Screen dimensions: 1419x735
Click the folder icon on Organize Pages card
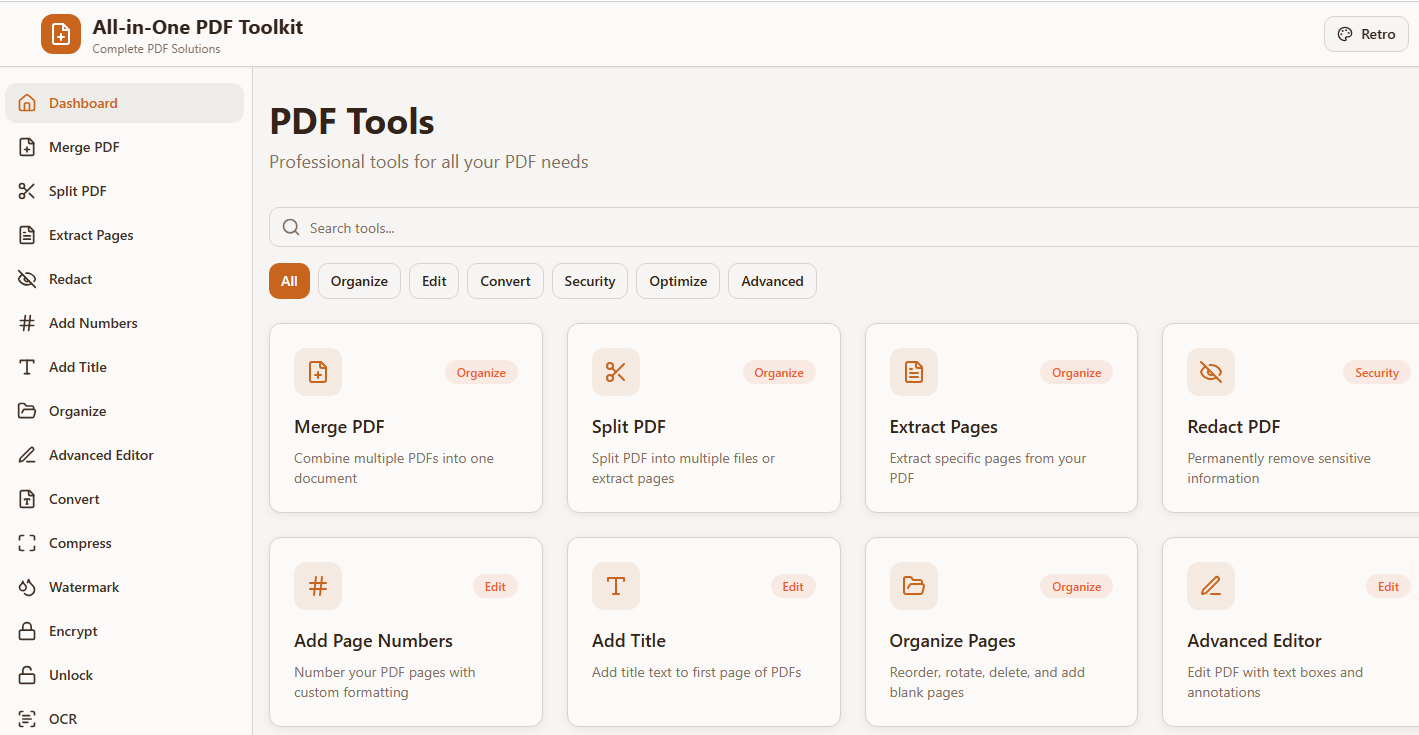(913, 586)
